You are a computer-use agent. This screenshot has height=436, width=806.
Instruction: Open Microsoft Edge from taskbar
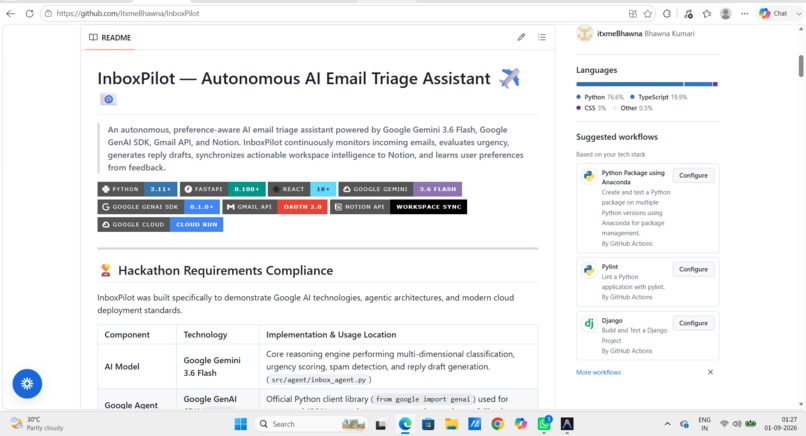405,424
